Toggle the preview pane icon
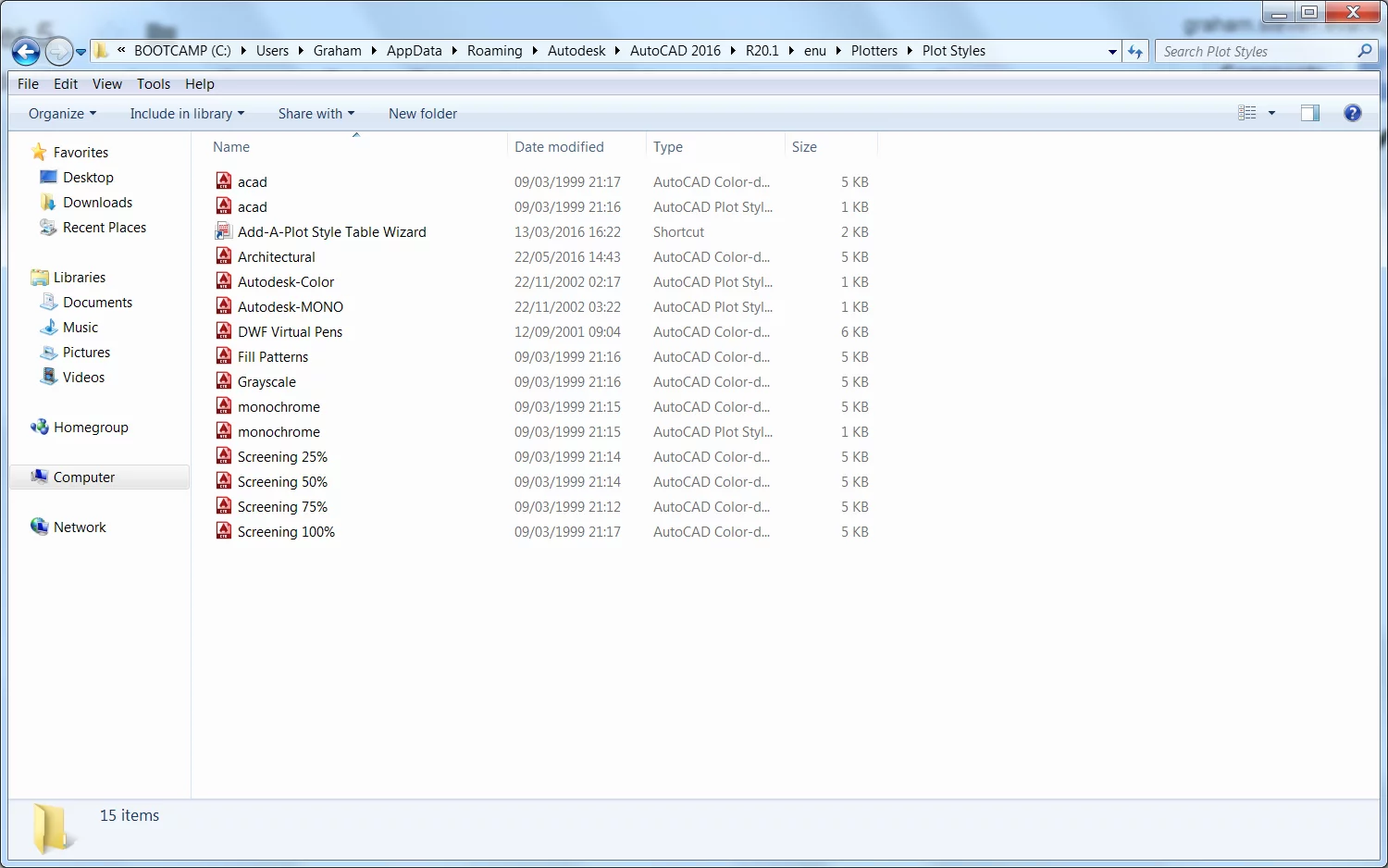 tap(1309, 113)
